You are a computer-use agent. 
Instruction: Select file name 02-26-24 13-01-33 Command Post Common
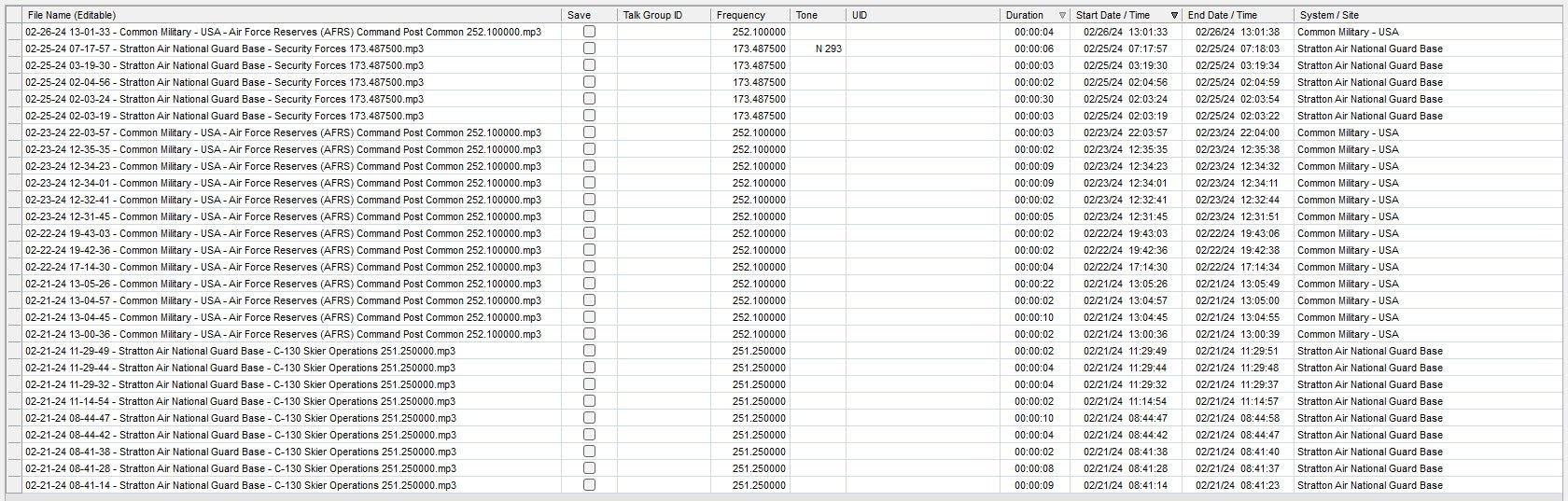(x=283, y=32)
